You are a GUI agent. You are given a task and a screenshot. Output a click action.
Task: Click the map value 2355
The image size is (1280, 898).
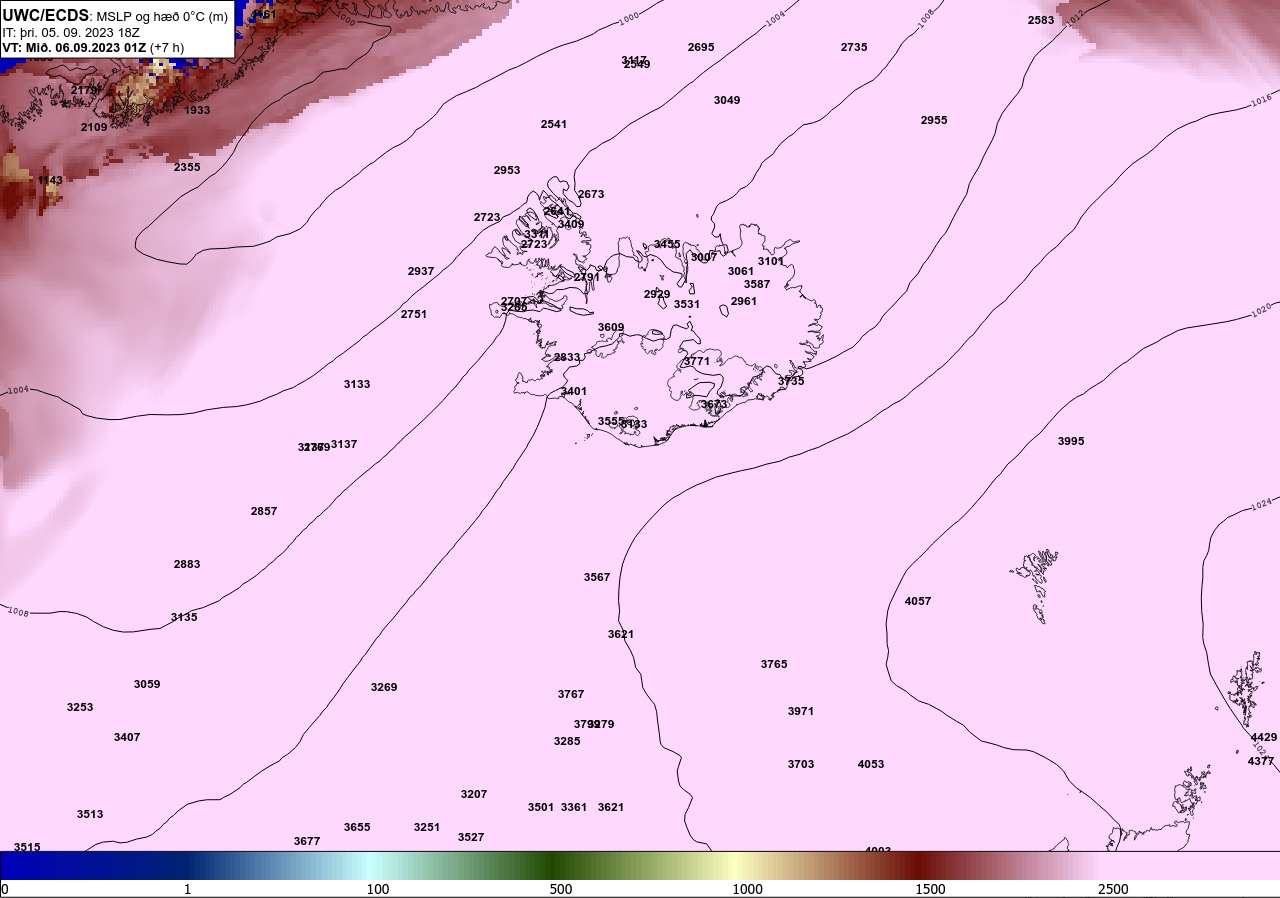[x=187, y=167]
